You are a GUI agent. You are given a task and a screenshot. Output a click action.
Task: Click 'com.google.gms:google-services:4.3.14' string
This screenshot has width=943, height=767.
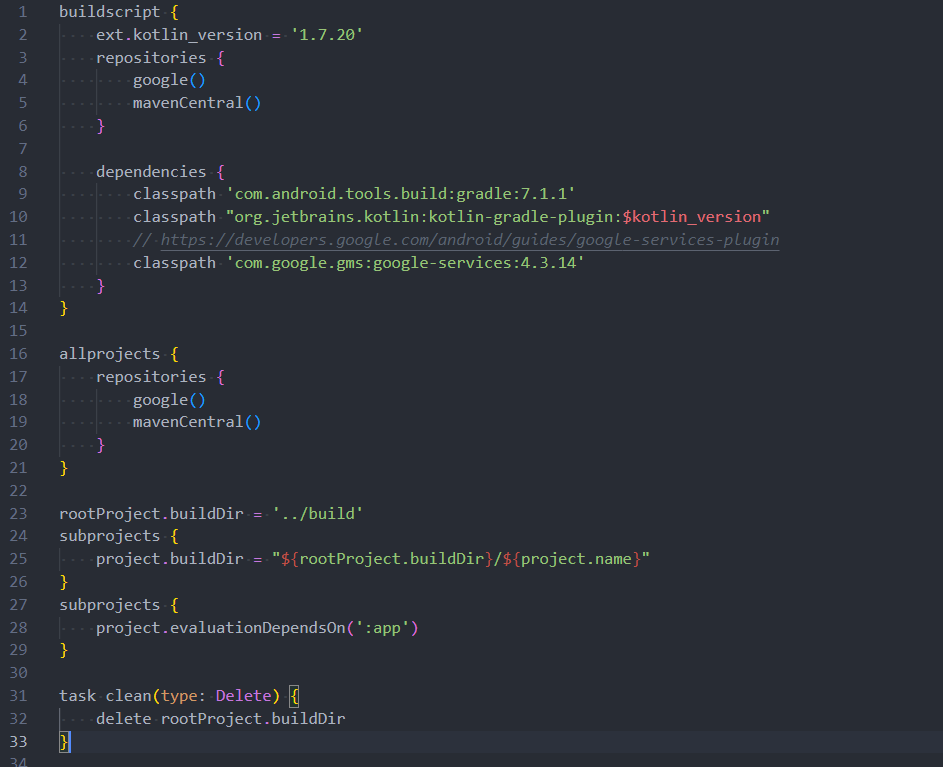tap(405, 263)
